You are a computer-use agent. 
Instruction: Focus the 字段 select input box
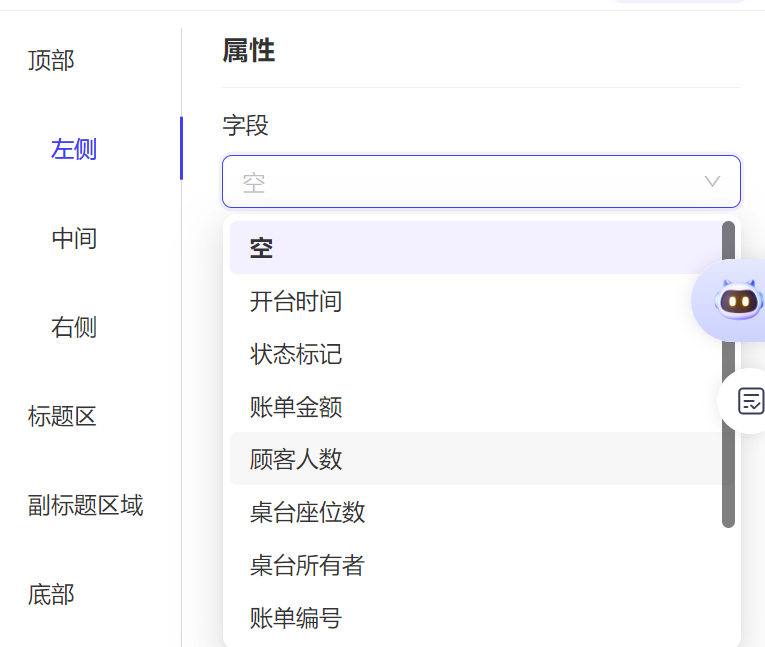[481, 182]
